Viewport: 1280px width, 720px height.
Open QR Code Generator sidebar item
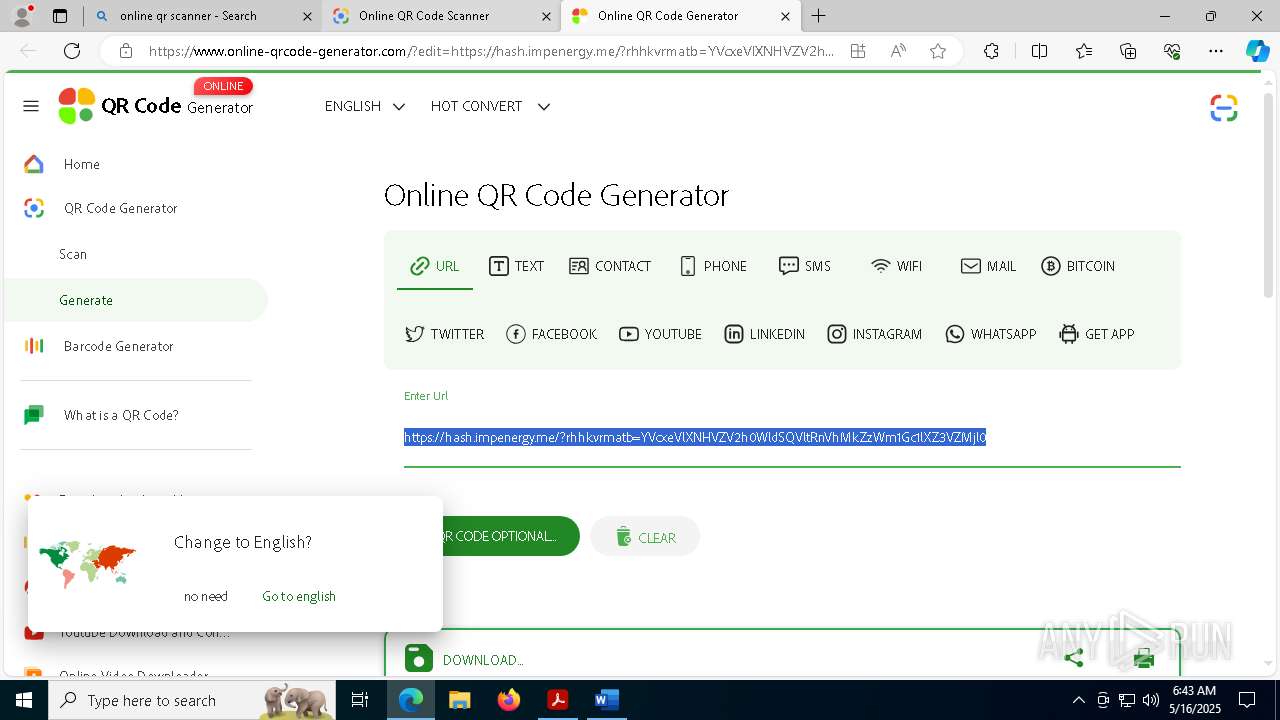pyautogui.click(x=120, y=208)
